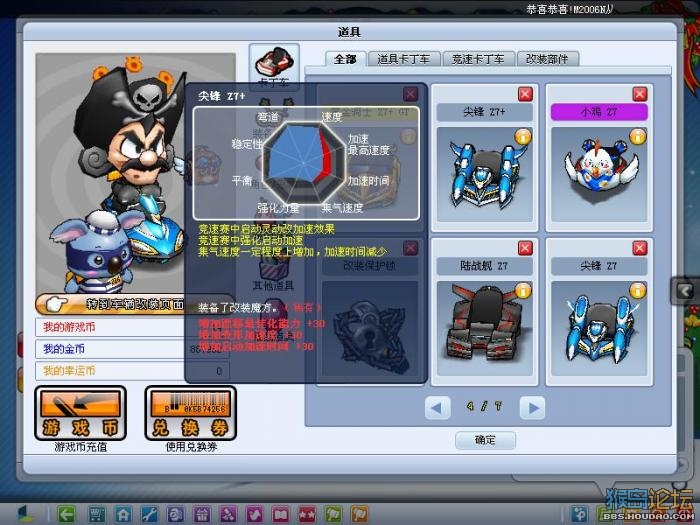This screenshot has width=700, height=525.
Task: Click the 尖锋 Z7+ card name label
Action: pyautogui.click(x=484, y=112)
